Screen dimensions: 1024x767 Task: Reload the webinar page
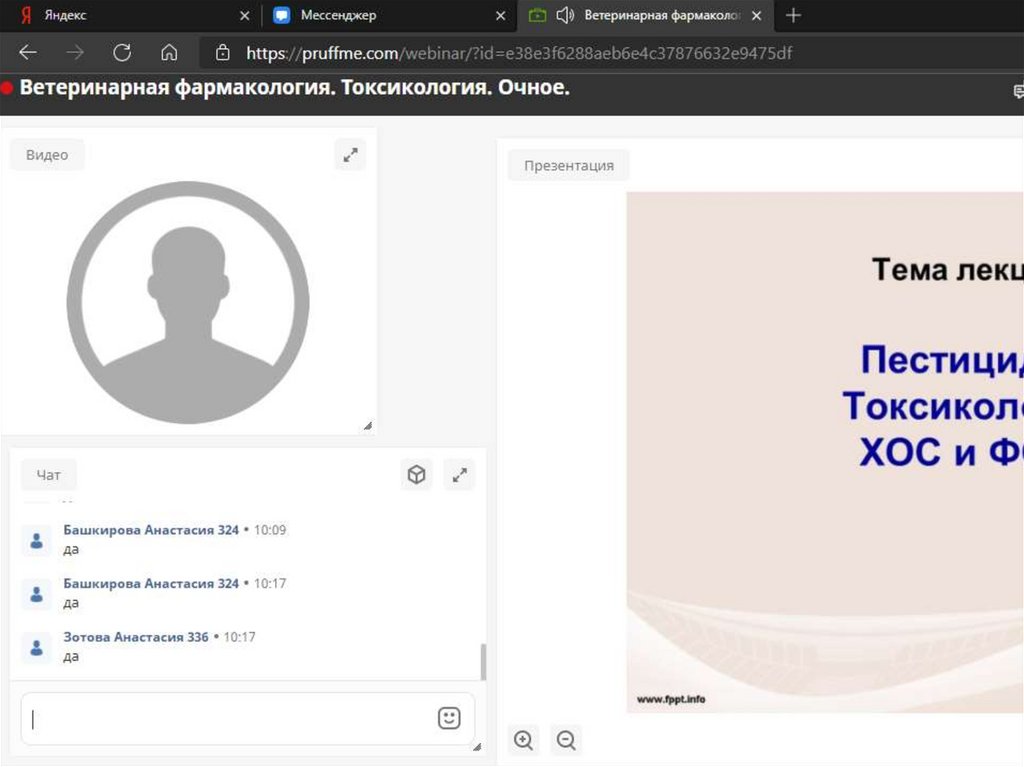click(122, 53)
